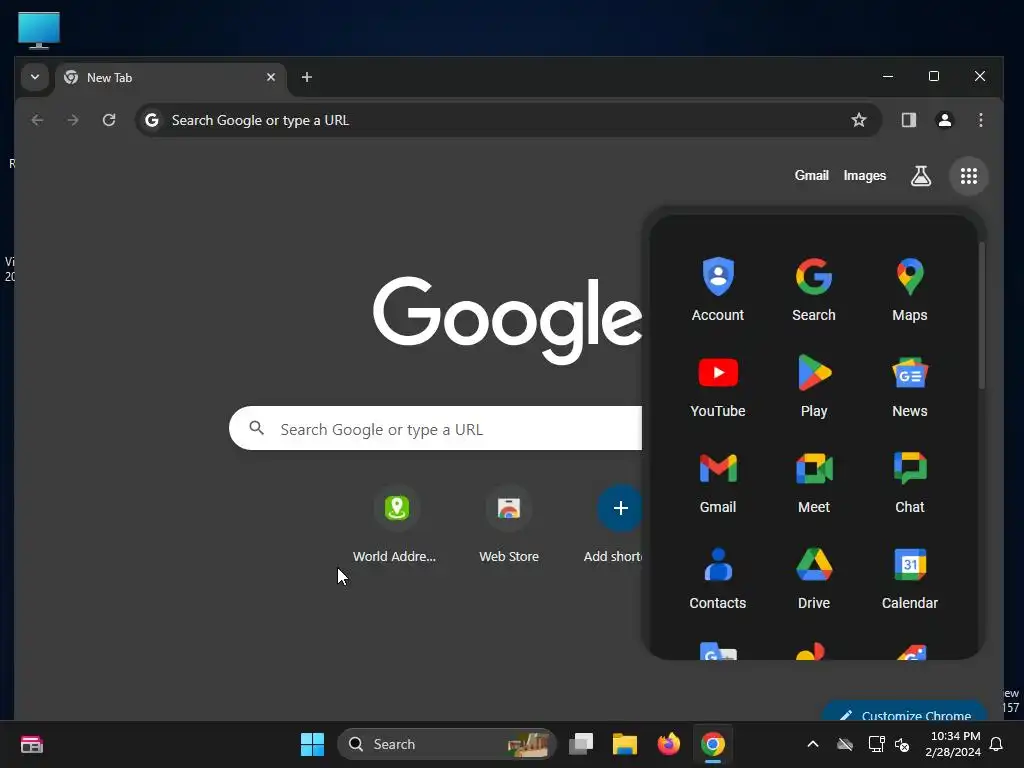
Task: Click Chrome icon on taskbar
Action: 712,744
